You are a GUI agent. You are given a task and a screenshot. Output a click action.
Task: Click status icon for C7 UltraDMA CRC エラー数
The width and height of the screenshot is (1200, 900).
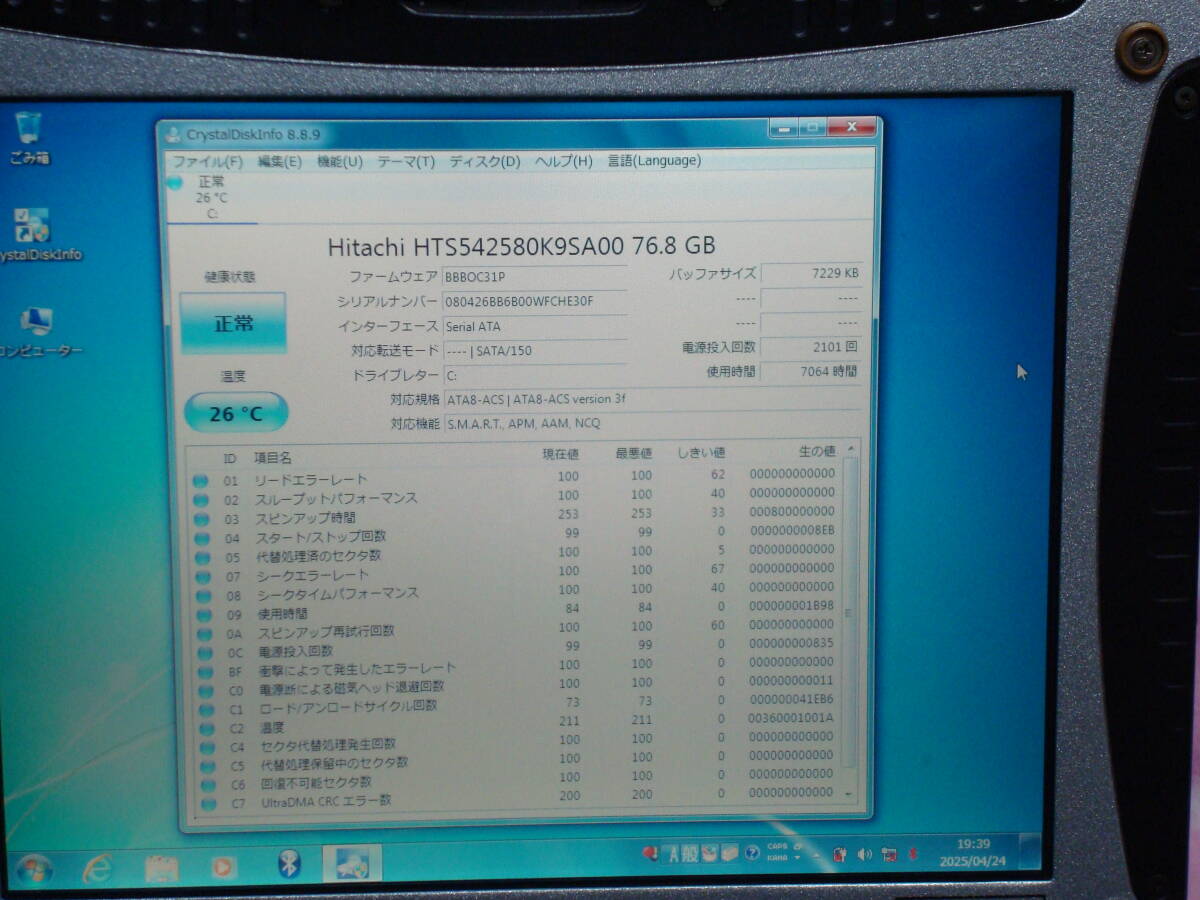208,803
